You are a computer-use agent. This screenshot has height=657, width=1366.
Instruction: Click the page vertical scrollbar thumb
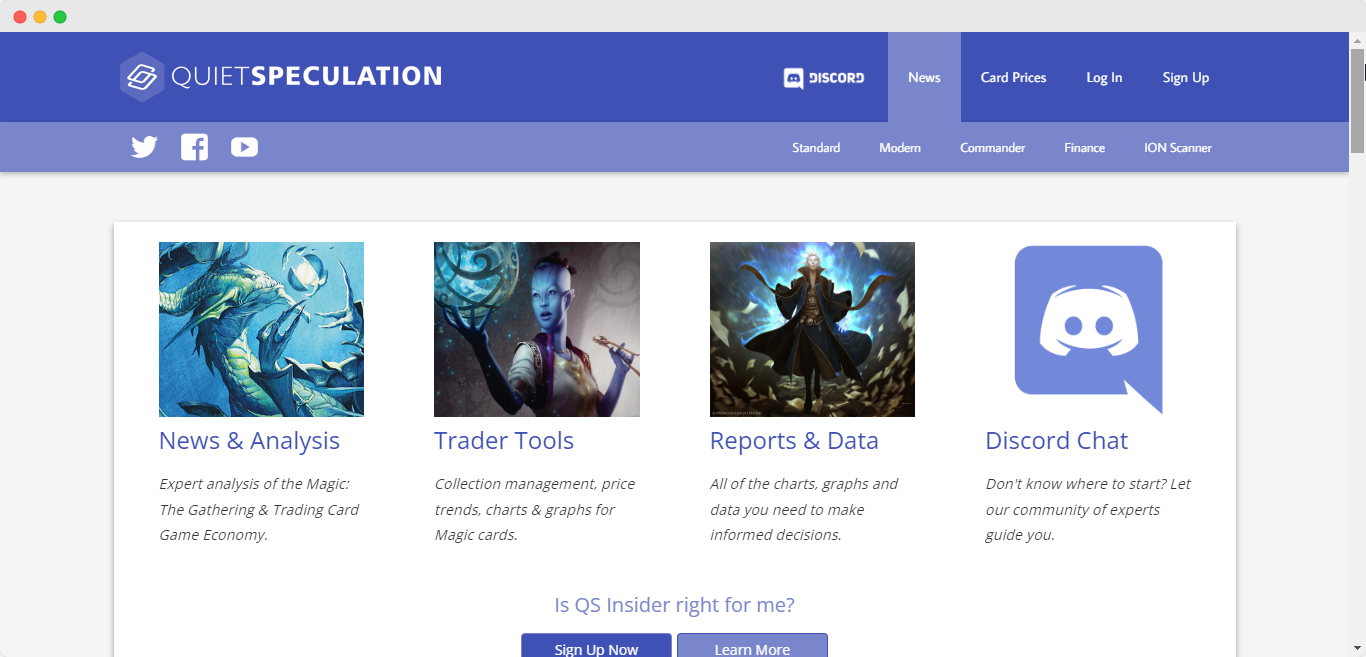pyautogui.click(x=1357, y=100)
